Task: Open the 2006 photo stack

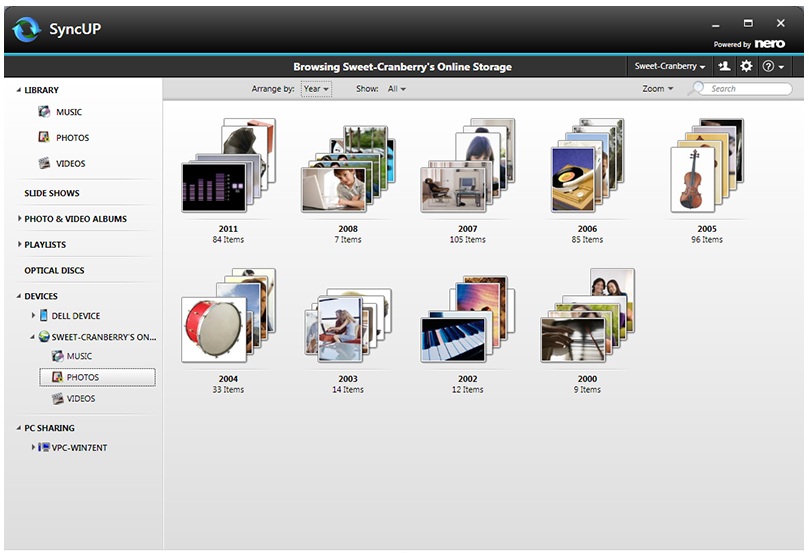Action: pyautogui.click(x=587, y=165)
